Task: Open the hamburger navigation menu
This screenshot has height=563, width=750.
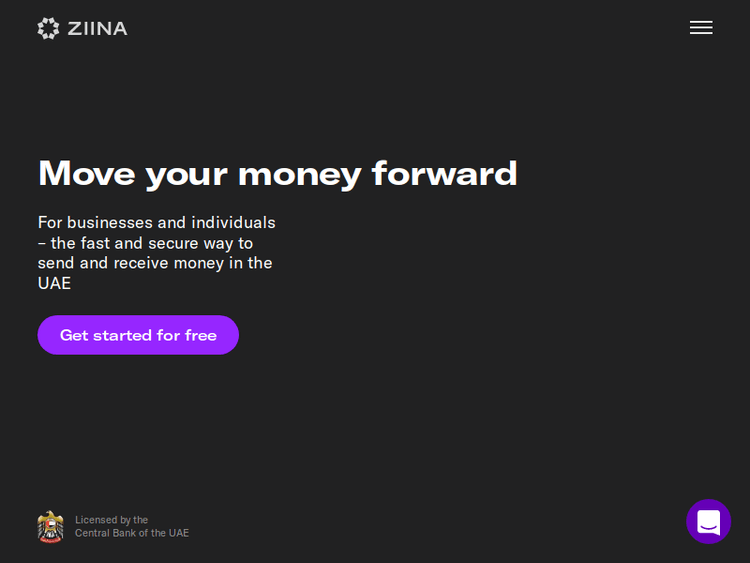Action: pos(701,28)
